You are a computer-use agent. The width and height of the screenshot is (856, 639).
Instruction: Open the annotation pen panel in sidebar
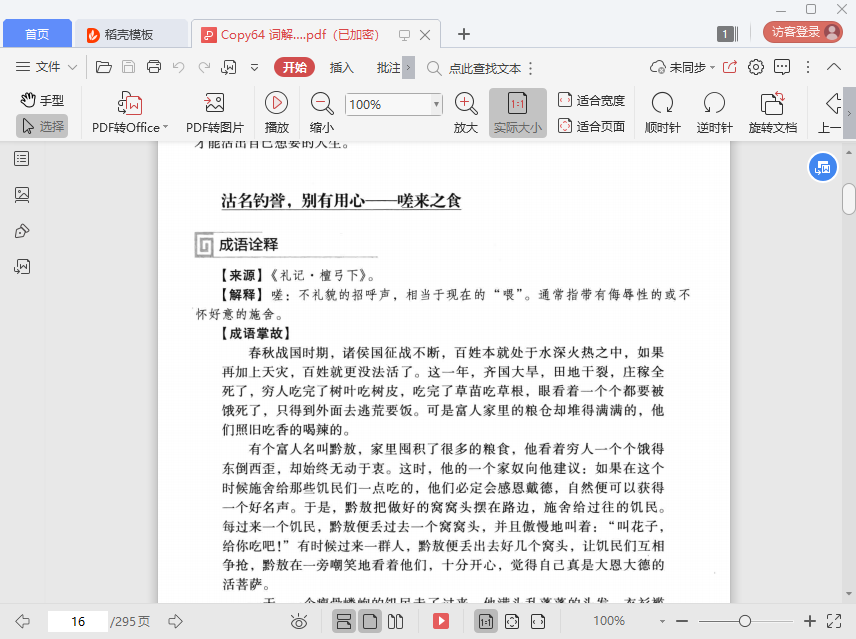22,231
